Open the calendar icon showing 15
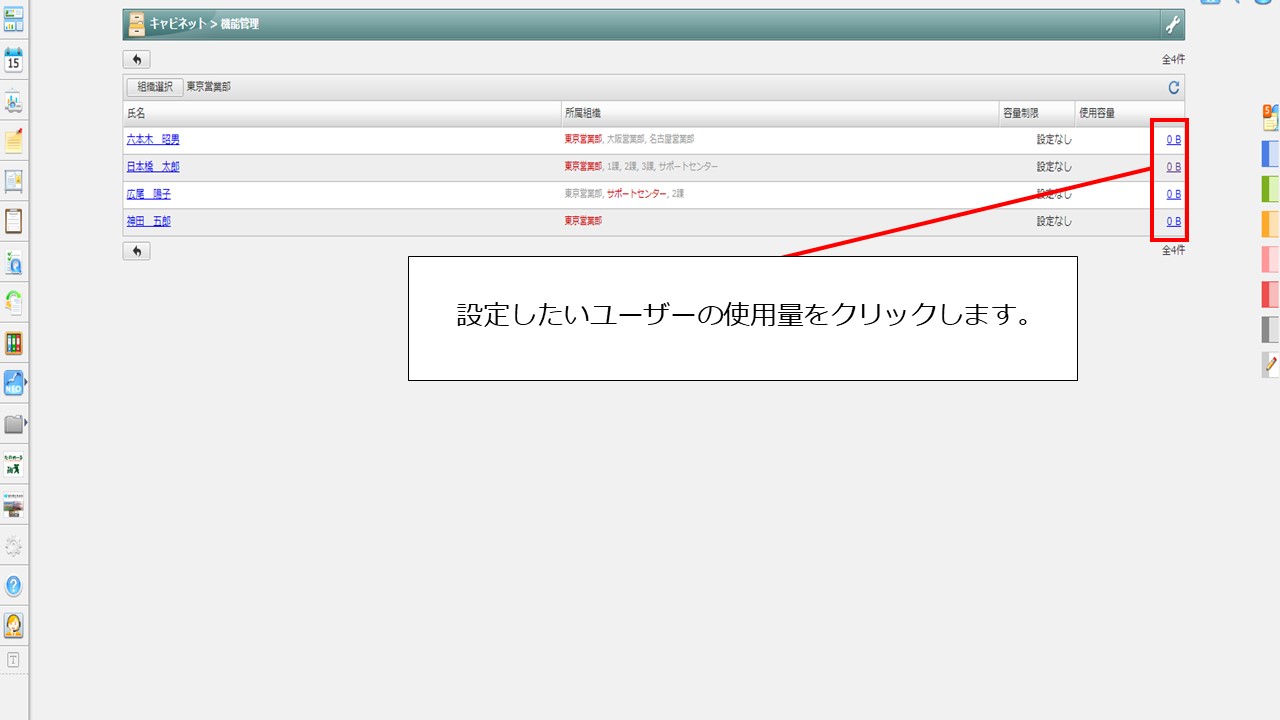1280x720 pixels. pos(14,60)
